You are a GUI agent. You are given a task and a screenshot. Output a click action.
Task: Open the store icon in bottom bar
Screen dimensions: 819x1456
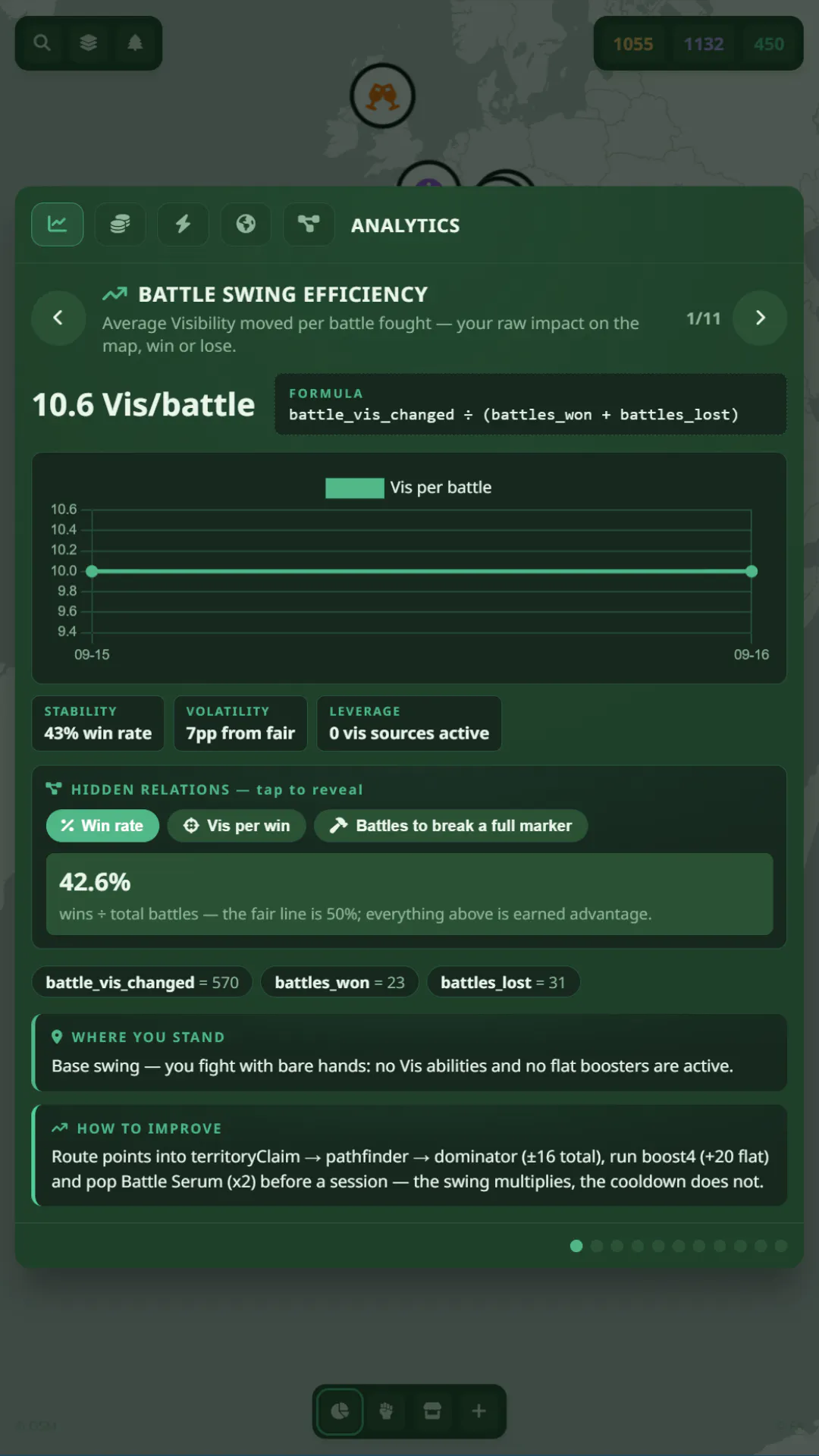(x=432, y=1411)
